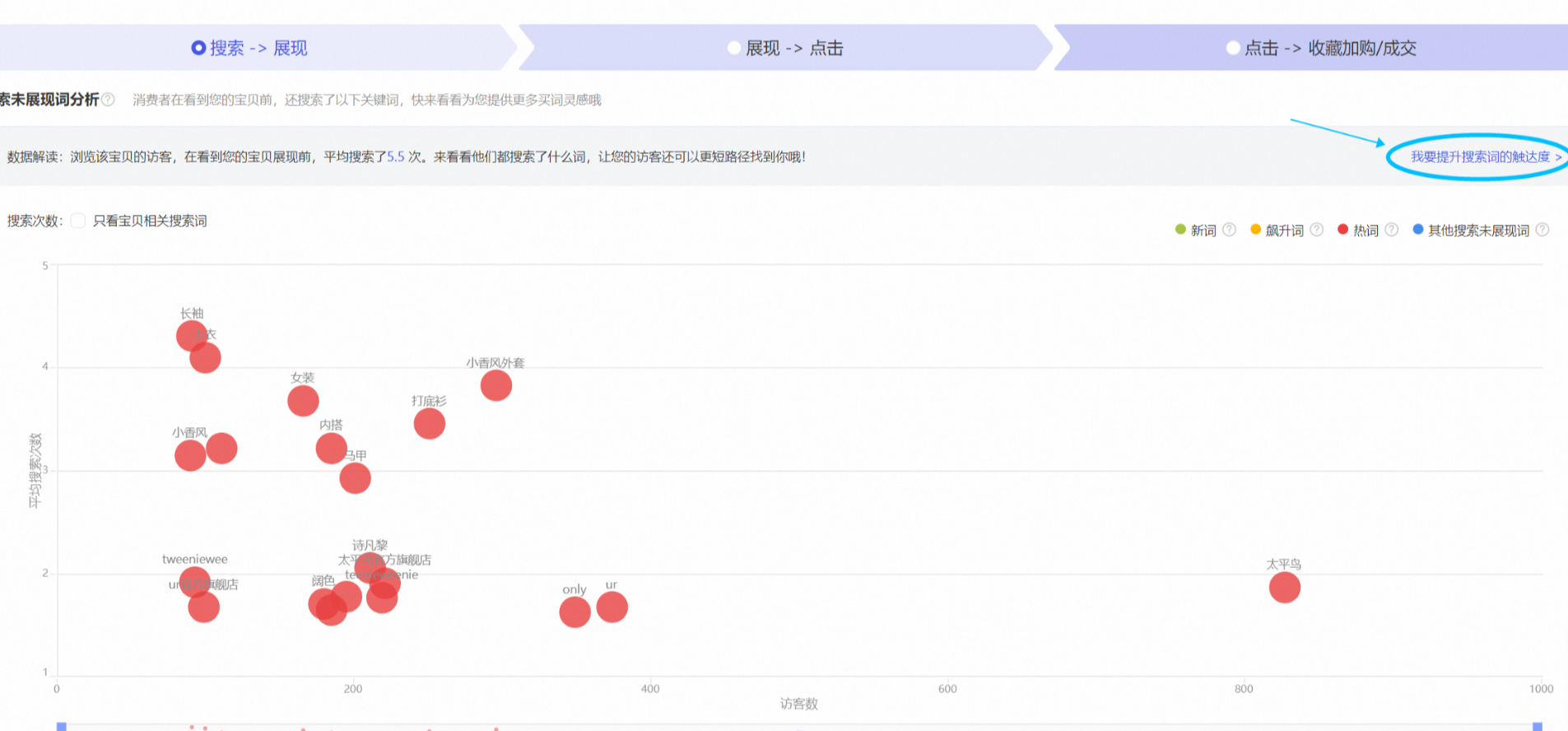Click the question mark next to 热词
Image resolution: width=1568 pixels, height=731 pixels.
(x=1391, y=230)
